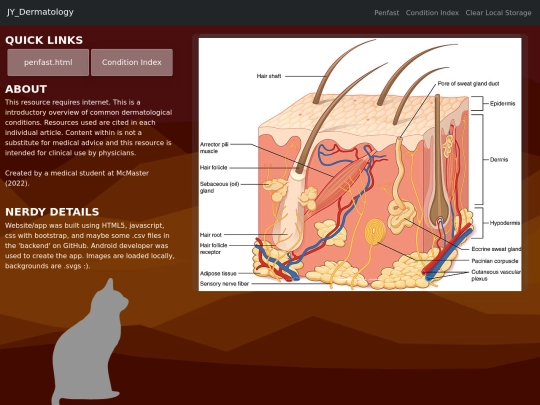Click the skin anatomy diagram image

[x=360, y=164]
